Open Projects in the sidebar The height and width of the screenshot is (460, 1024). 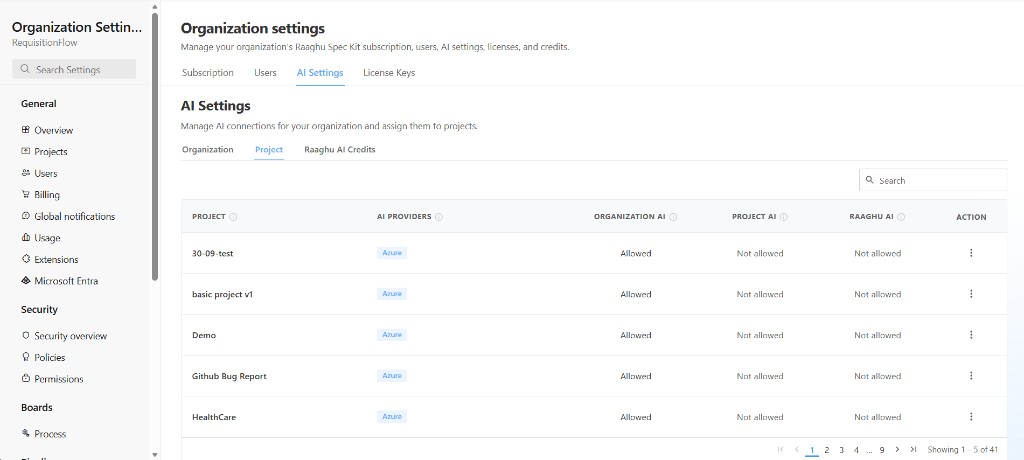[44, 152]
